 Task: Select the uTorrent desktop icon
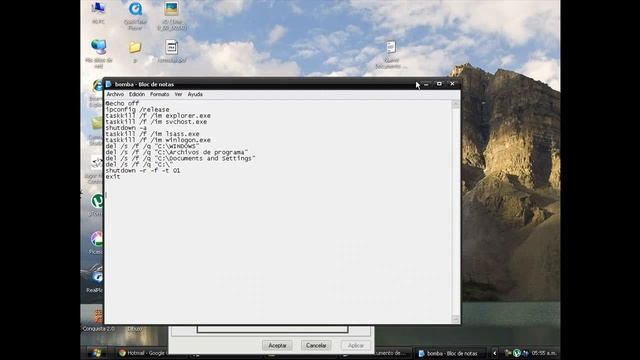pyautogui.click(x=97, y=204)
